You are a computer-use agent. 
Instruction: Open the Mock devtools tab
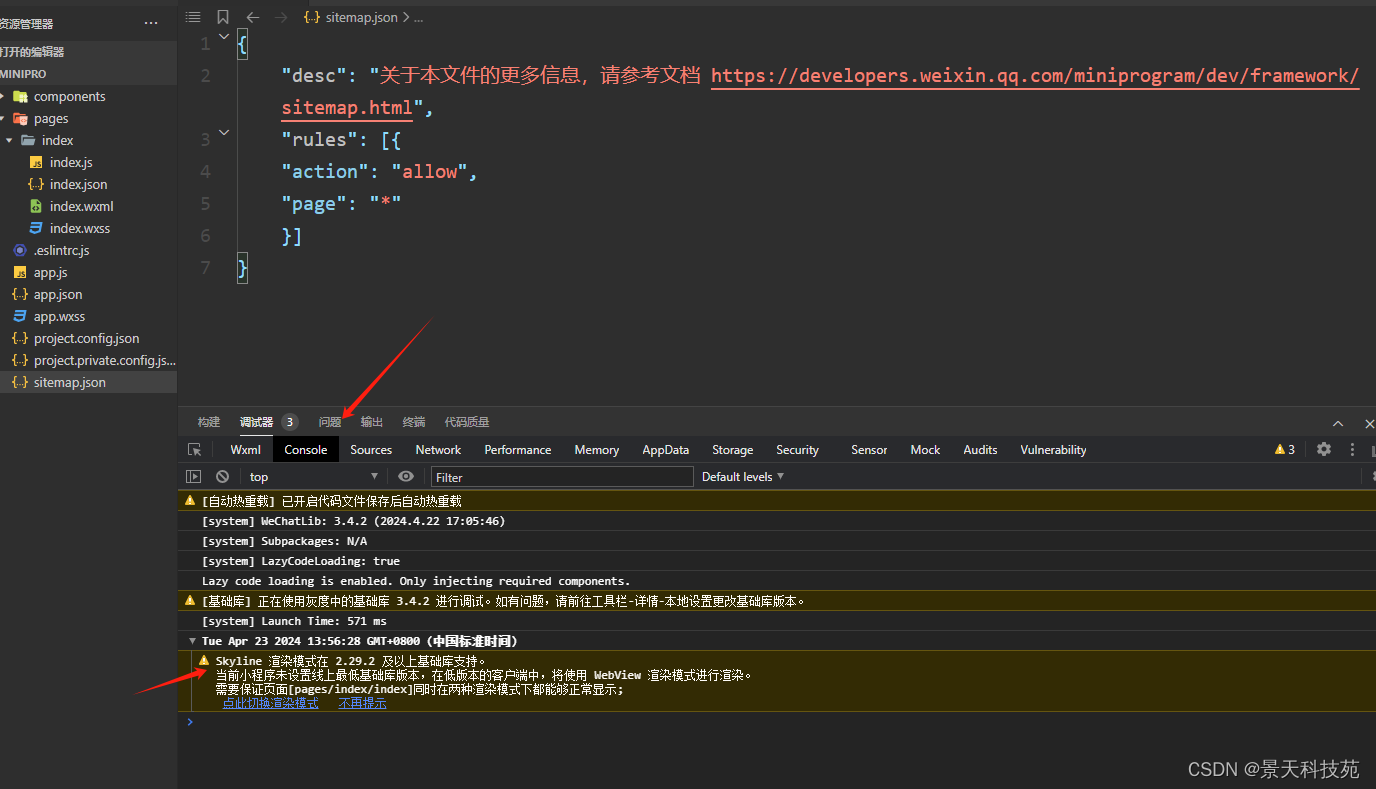pos(925,450)
